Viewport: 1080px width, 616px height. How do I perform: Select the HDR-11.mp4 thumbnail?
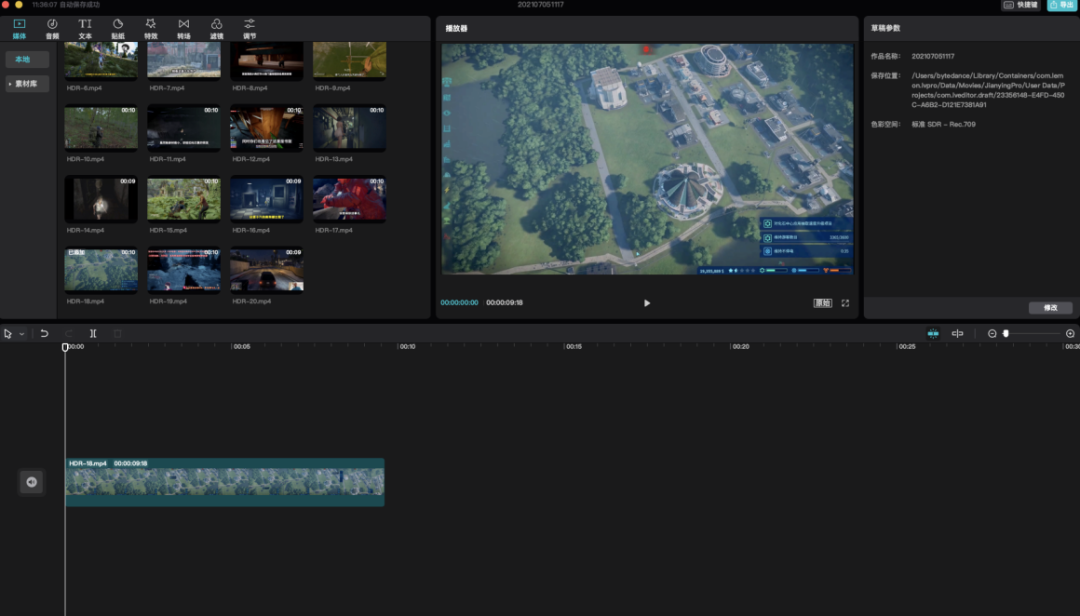(x=184, y=127)
